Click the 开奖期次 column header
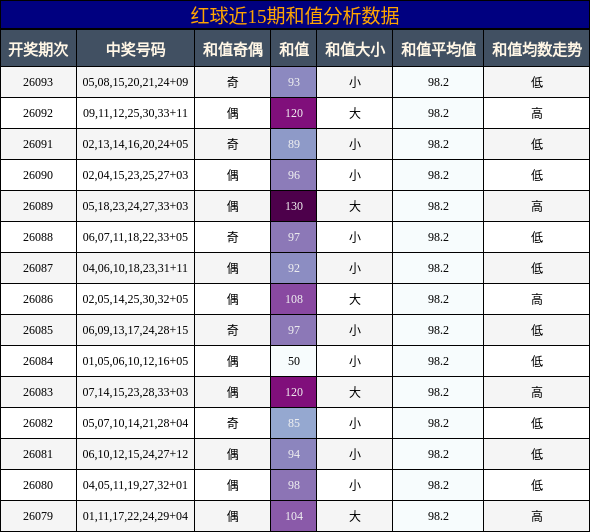Image resolution: width=590 pixels, height=532 pixels. click(x=38, y=49)
